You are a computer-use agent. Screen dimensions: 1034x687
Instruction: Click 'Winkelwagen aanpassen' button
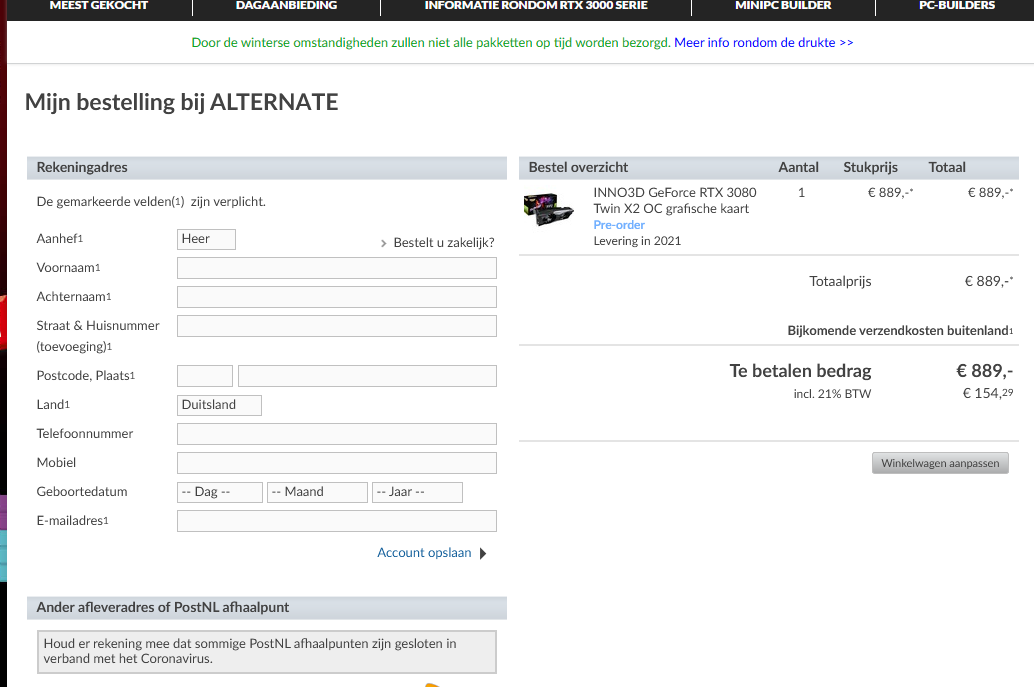940,463
